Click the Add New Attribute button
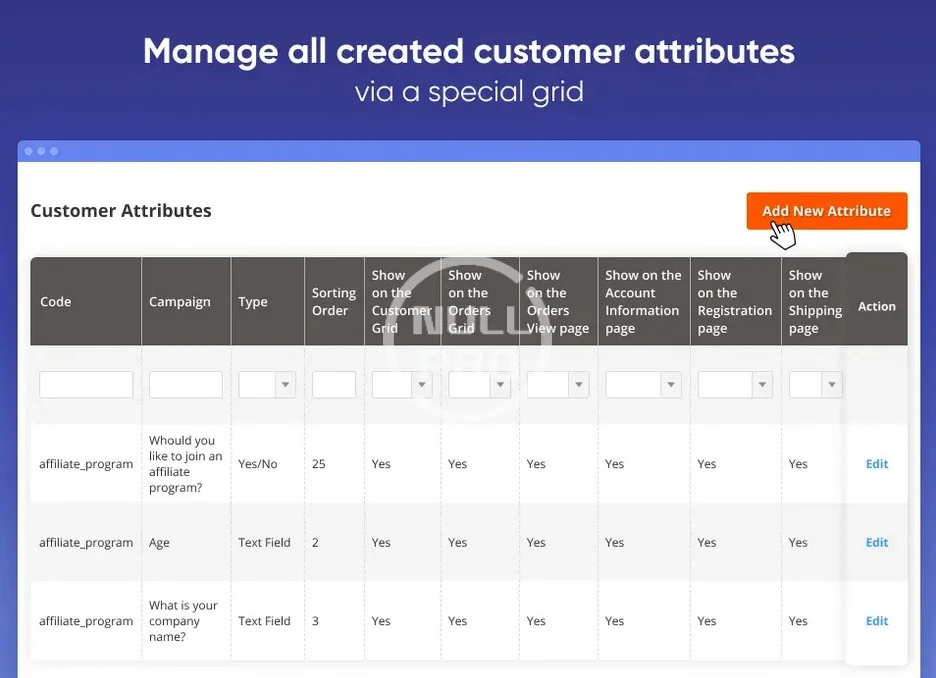 826,211
